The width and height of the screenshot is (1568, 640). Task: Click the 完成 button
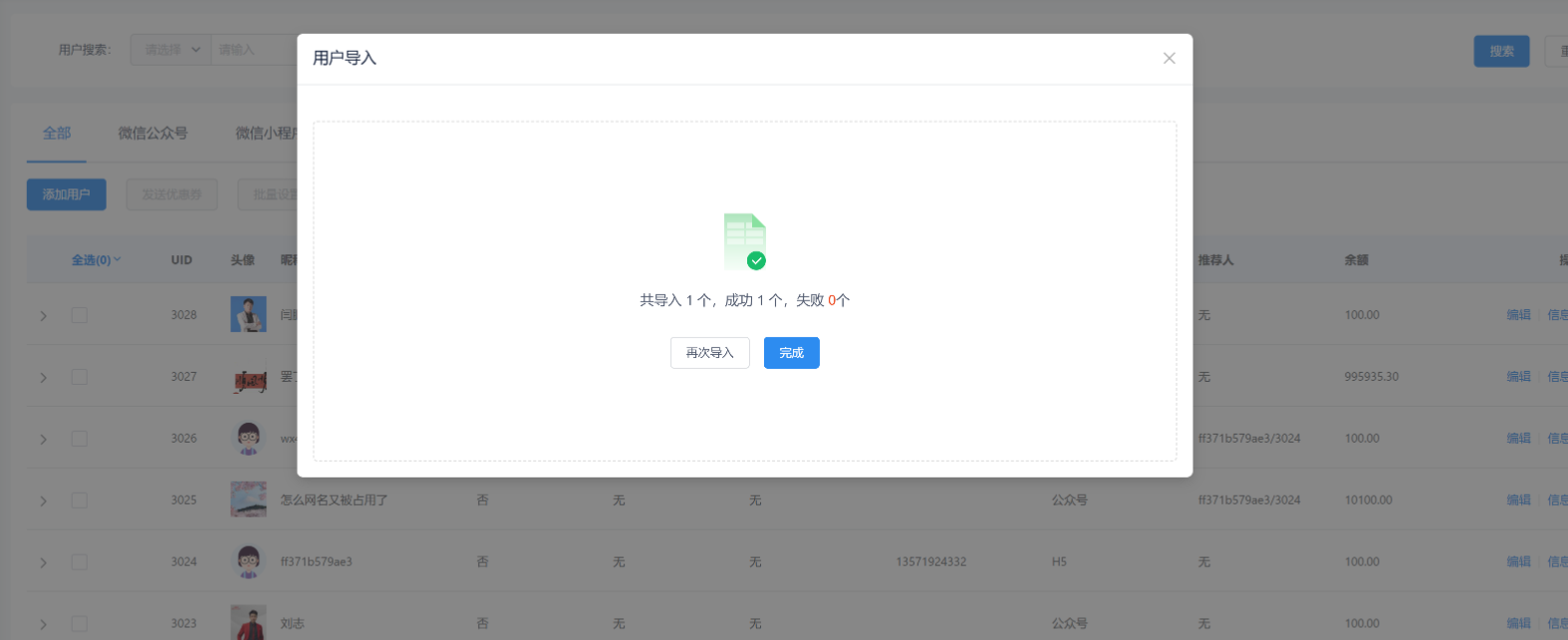point(791,353)
